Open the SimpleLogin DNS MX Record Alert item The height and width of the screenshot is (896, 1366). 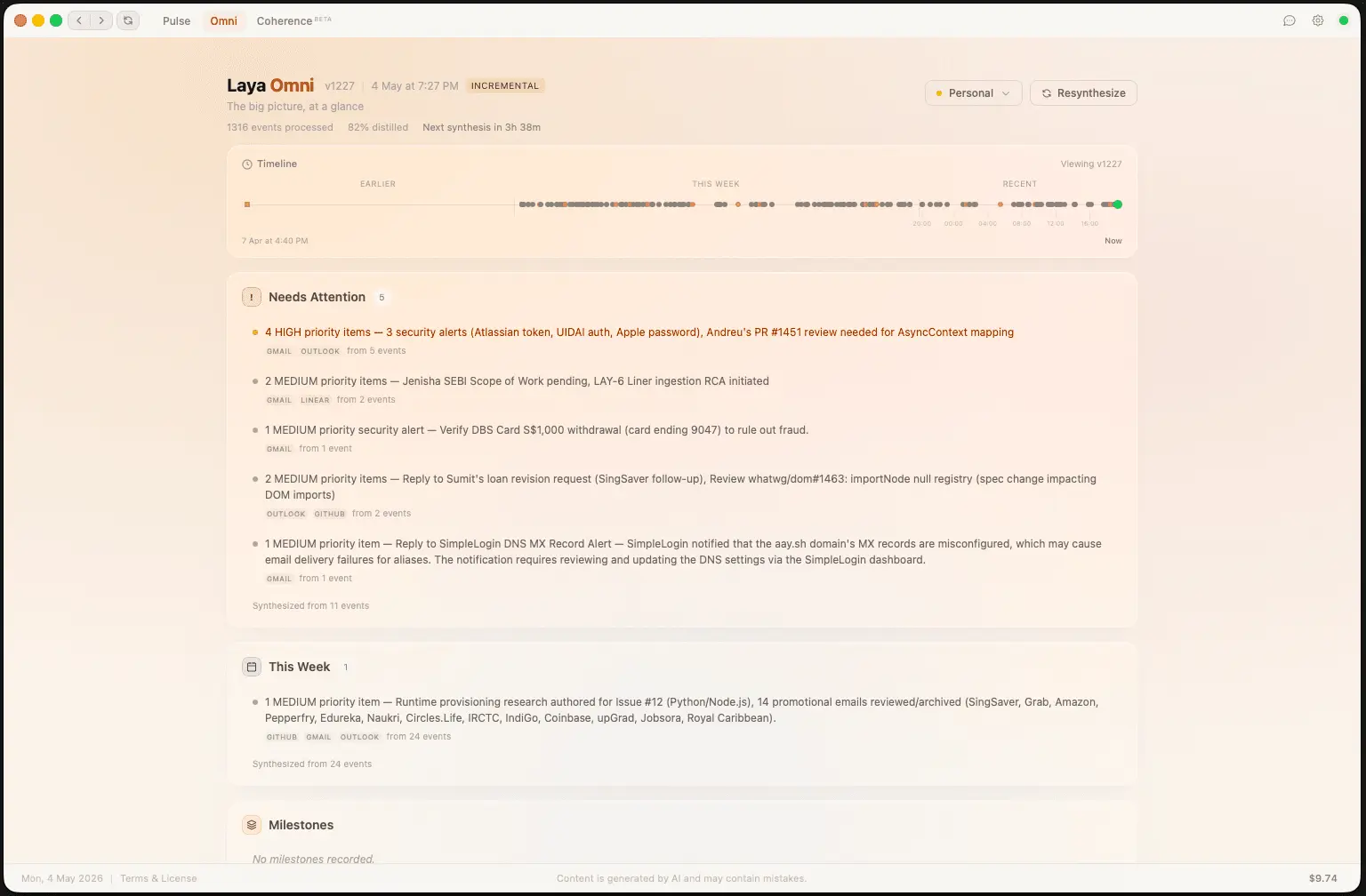[x=683, y=552]
